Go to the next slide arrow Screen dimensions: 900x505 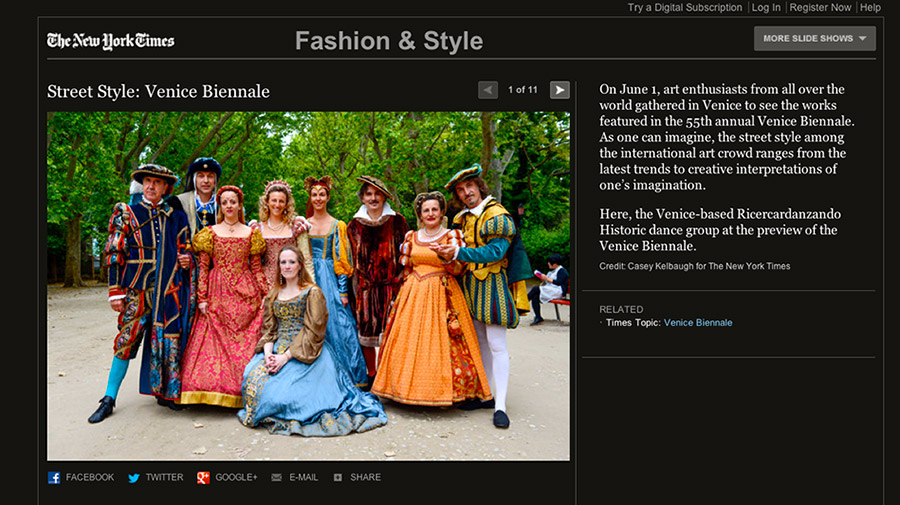[560, 90]
